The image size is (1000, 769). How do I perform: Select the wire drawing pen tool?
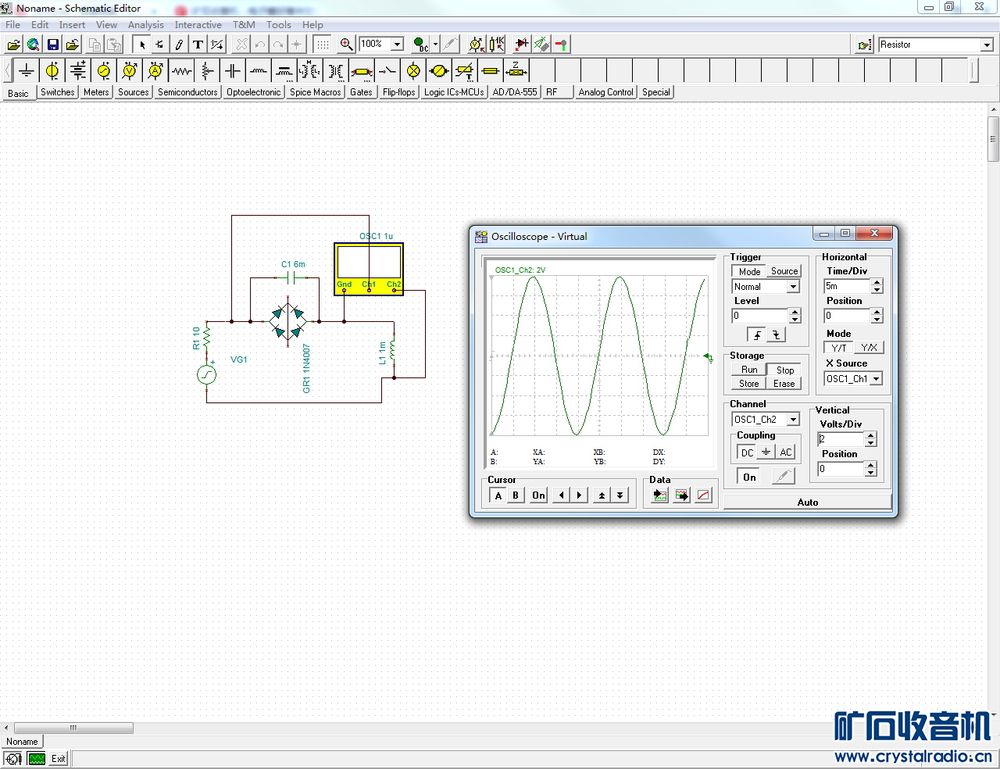pos(179,44)
